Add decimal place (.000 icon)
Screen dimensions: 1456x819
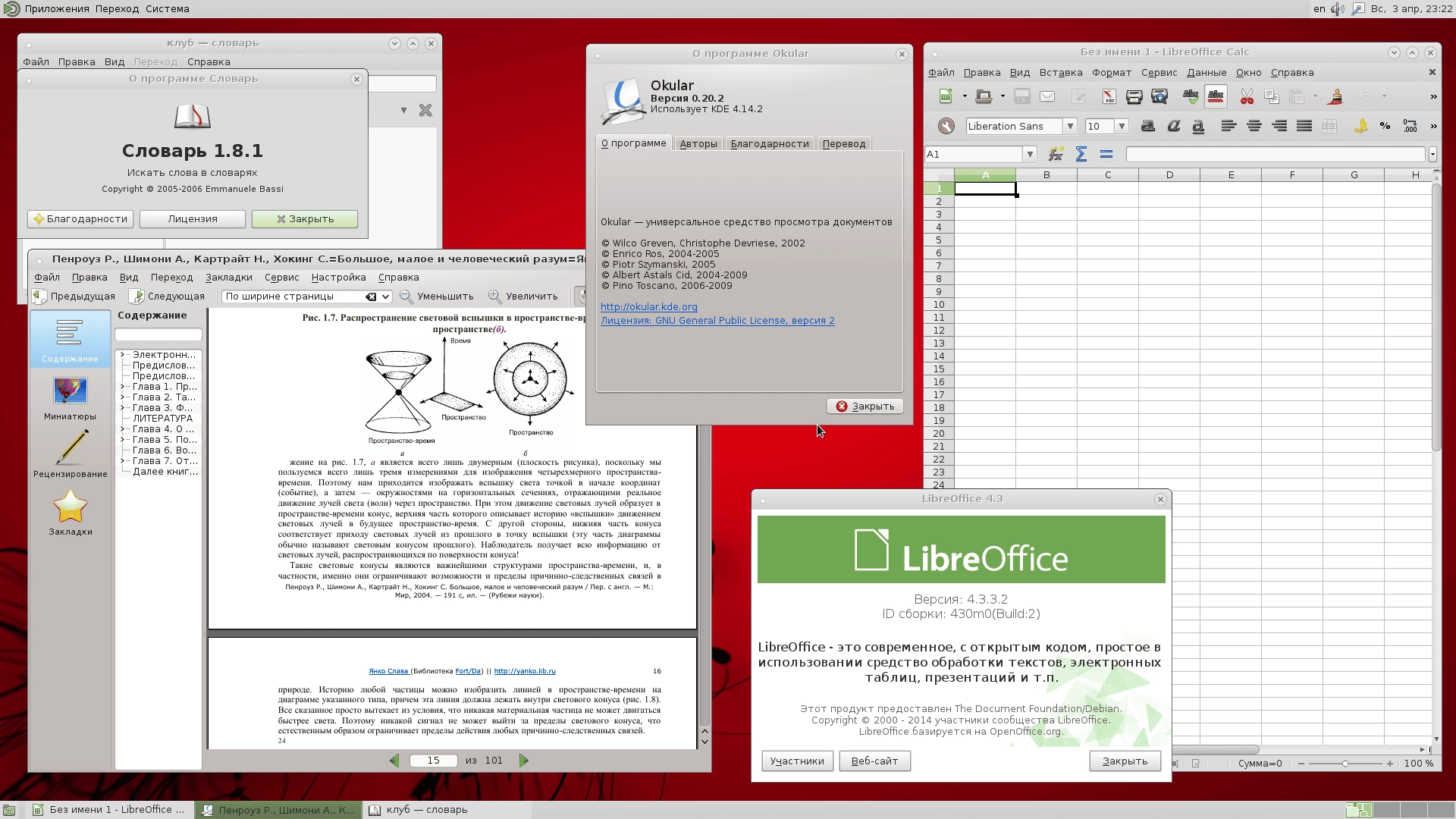(1410, 126)
